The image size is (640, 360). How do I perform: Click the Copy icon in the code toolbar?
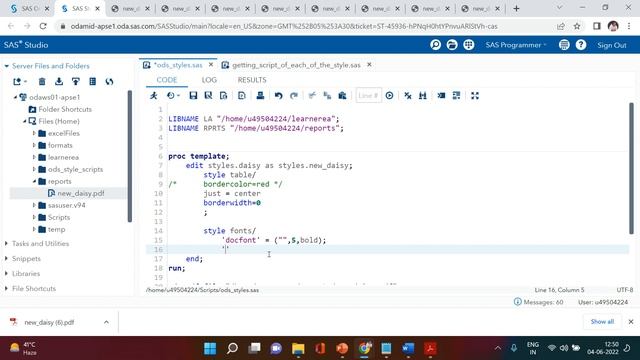click(x=327, y=96)
